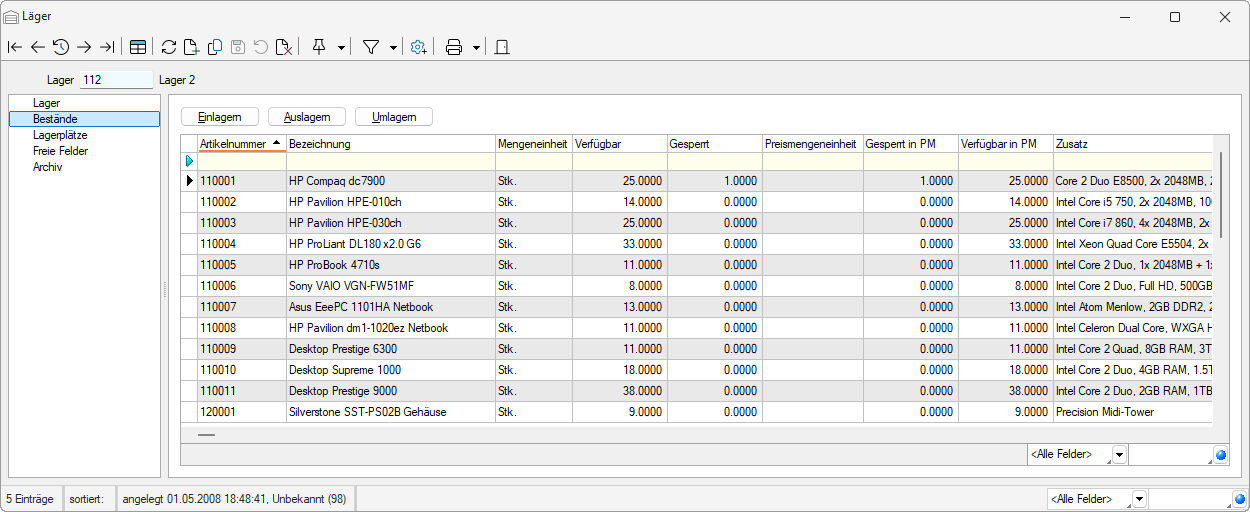Click the status bar search input field

[1190, 499]
